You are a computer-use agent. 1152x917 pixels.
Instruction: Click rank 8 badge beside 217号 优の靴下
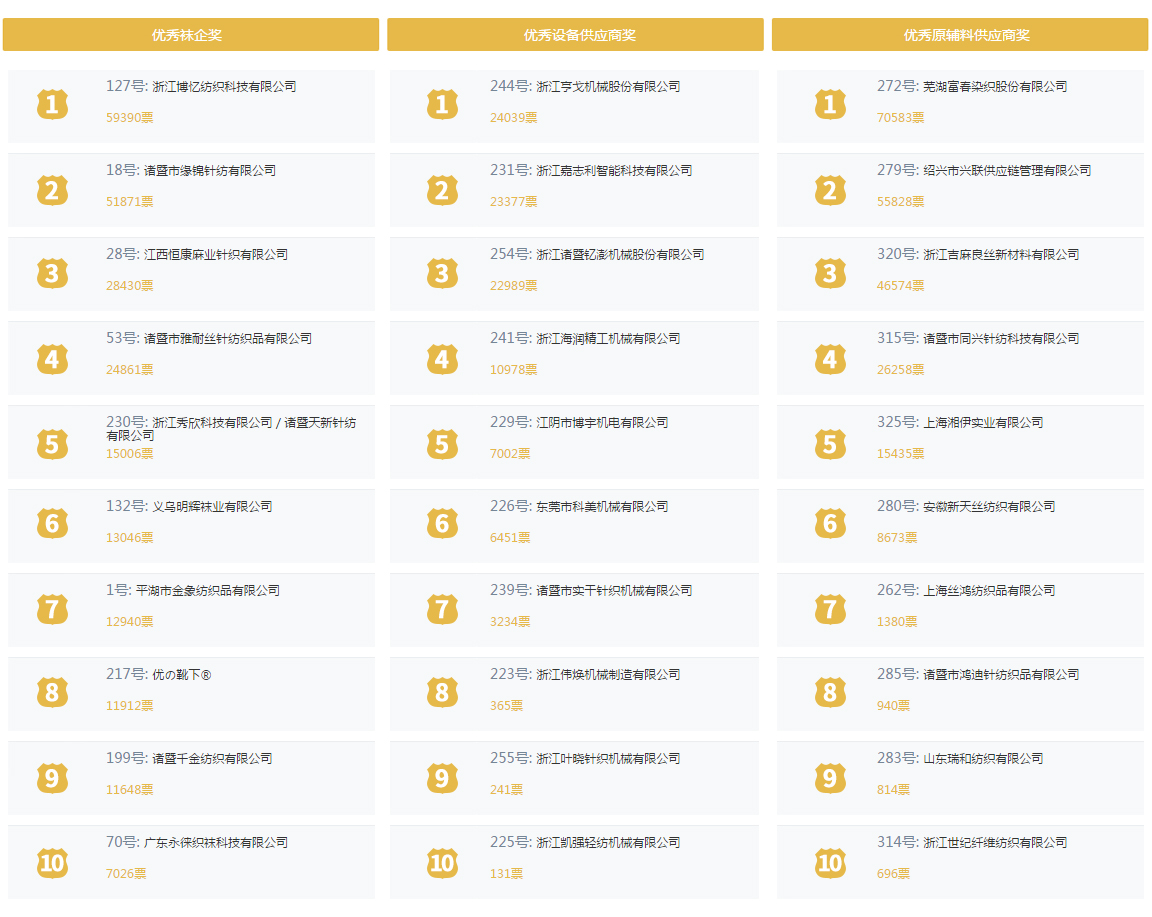pos(52,692)
